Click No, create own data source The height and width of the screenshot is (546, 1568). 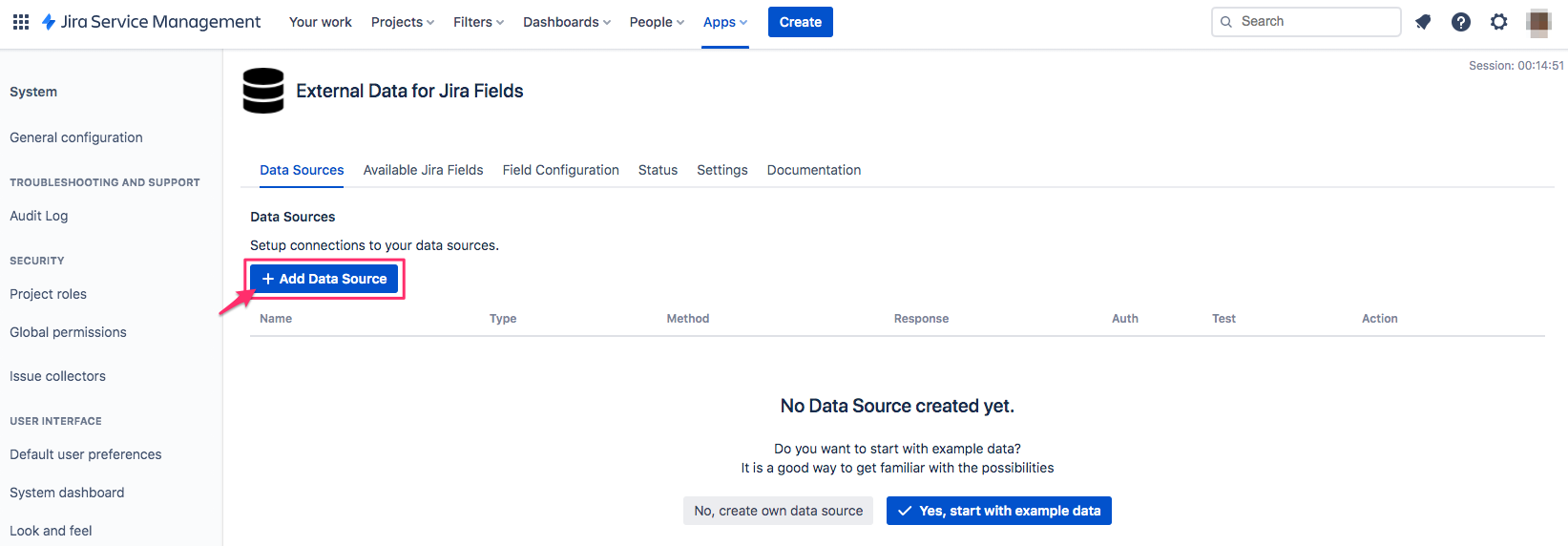point(779,511)
